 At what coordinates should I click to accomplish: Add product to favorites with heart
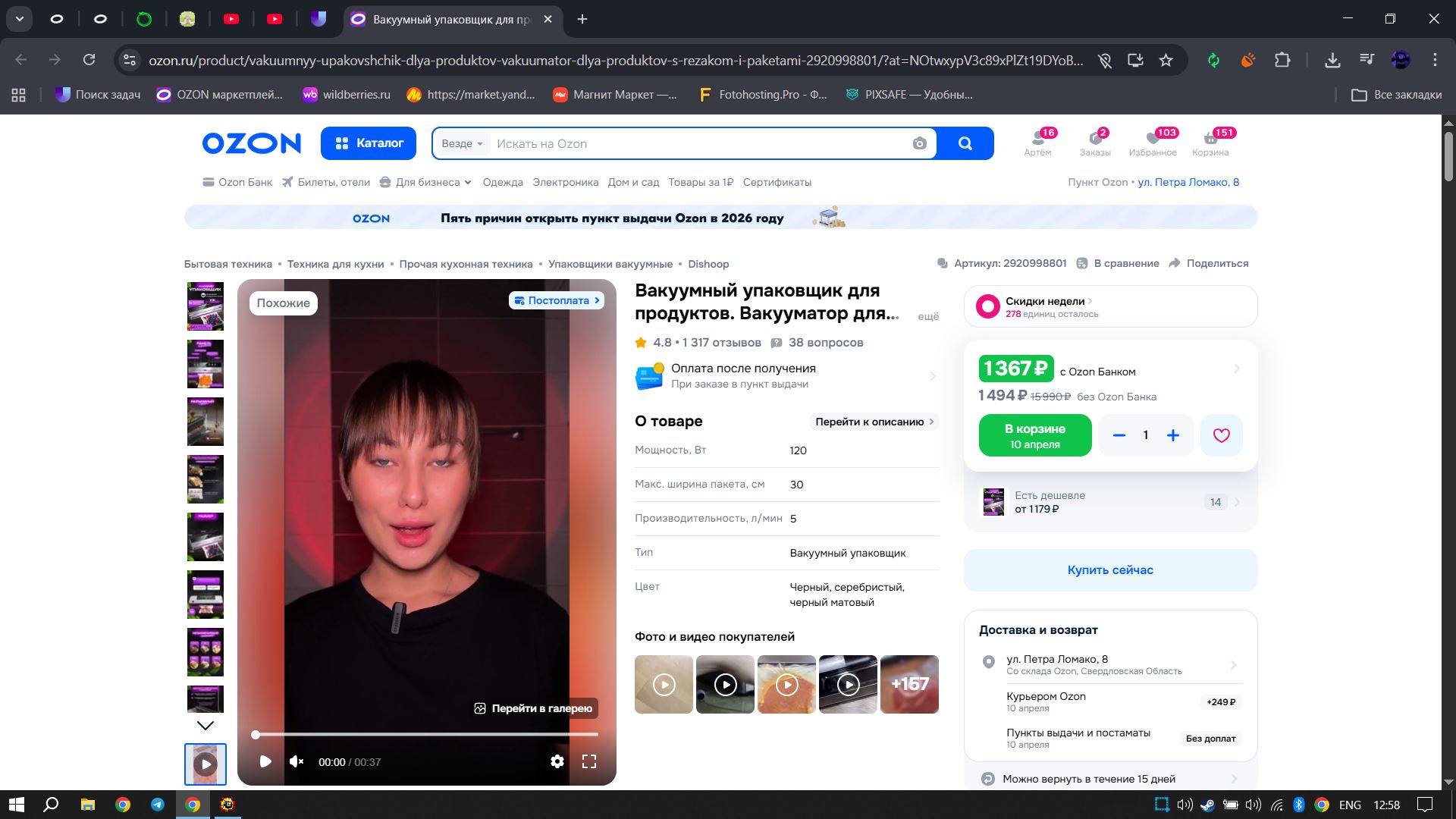[x=1221, y=435]
